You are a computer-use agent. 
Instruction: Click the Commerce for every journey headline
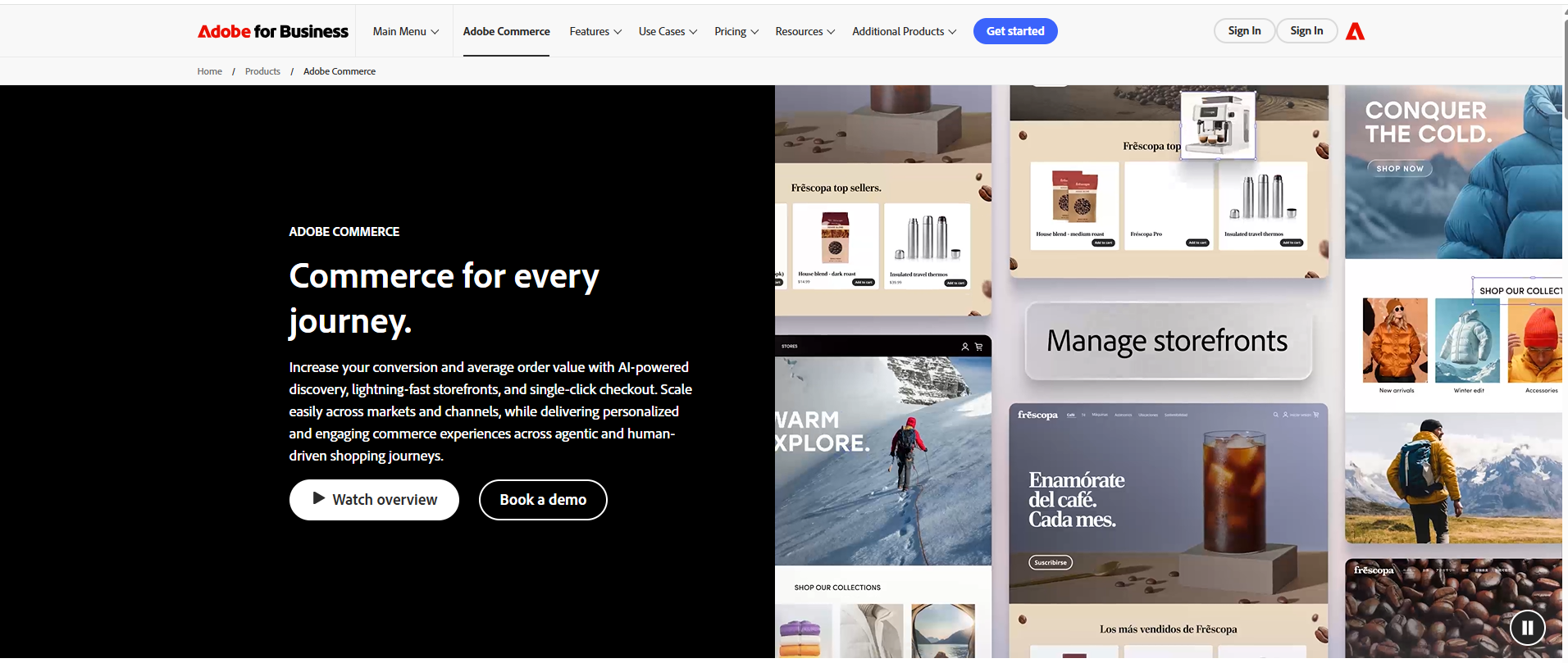(444, 298)
